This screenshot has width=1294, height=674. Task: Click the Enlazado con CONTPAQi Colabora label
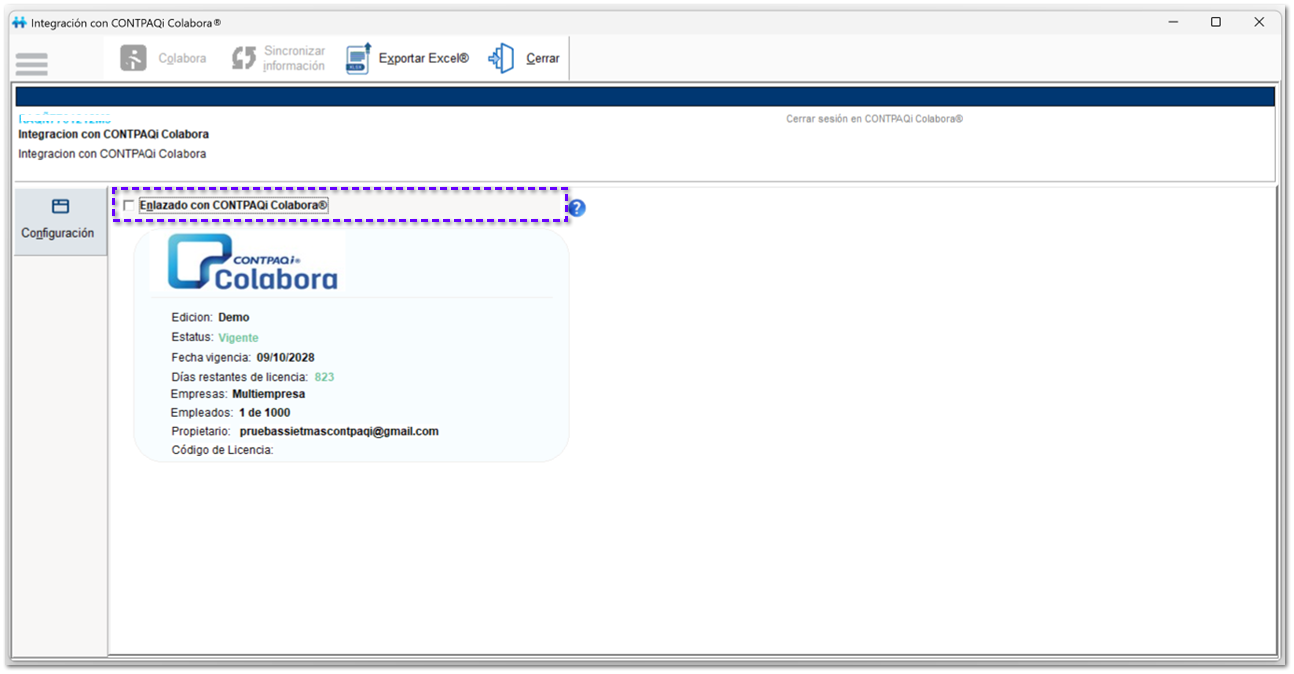(234, 205)
